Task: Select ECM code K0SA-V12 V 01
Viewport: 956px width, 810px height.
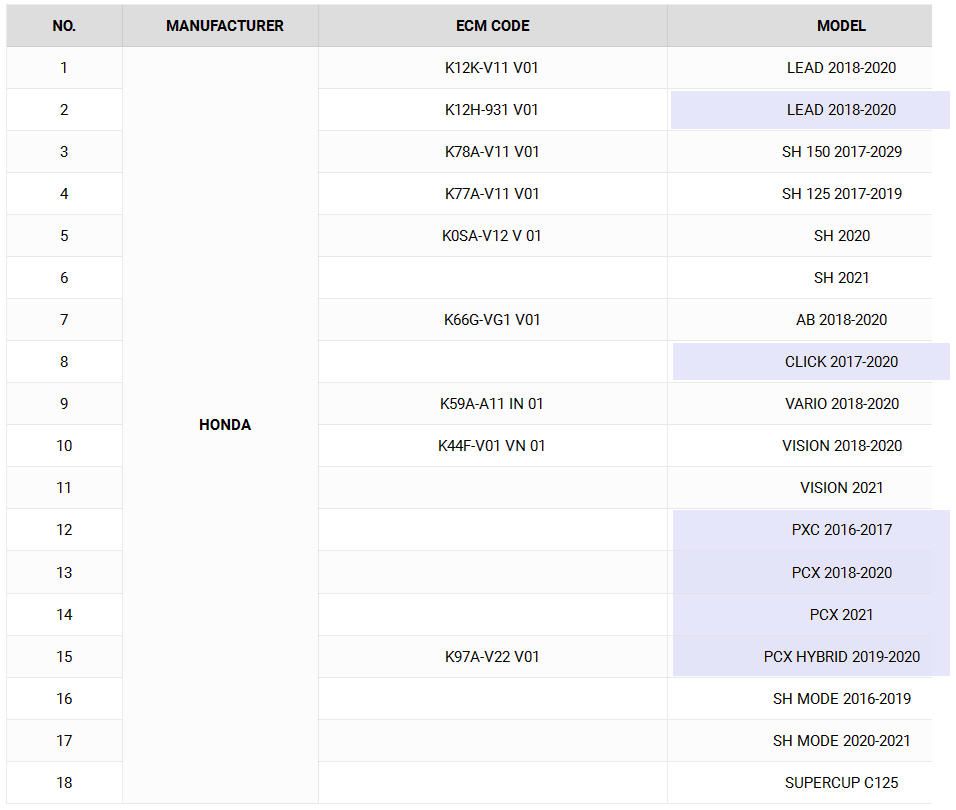Action: pos(492,236)
